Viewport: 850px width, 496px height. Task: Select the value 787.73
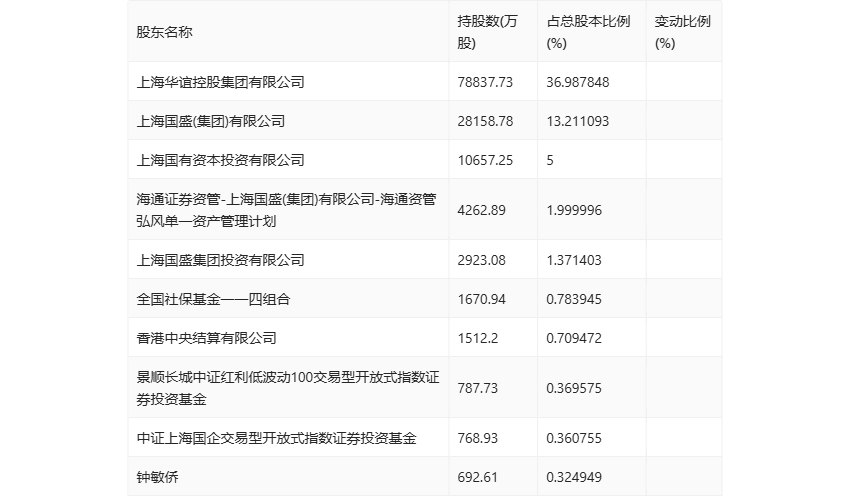coord(478,388)
